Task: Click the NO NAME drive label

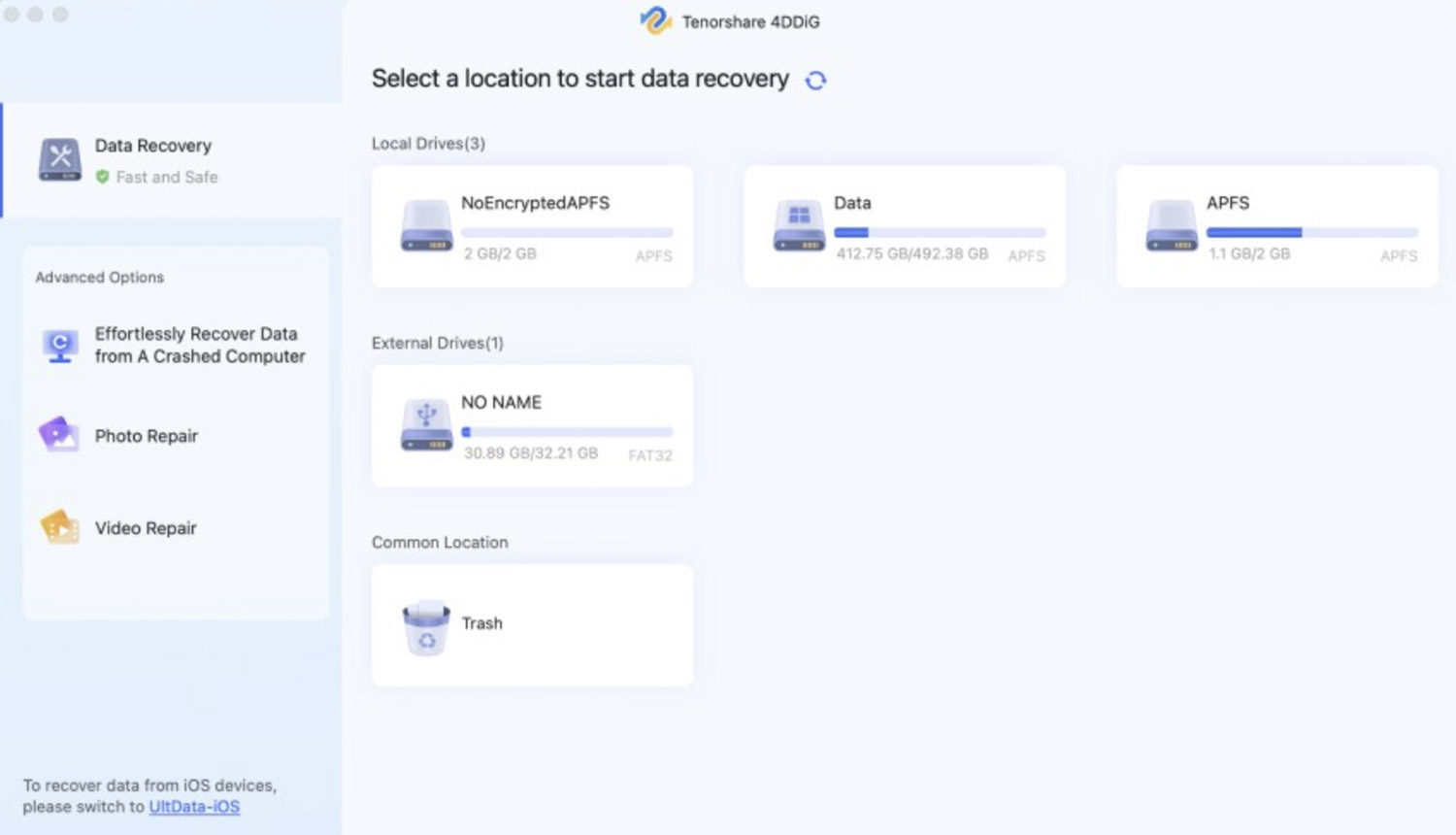Action: coord(501,402)
